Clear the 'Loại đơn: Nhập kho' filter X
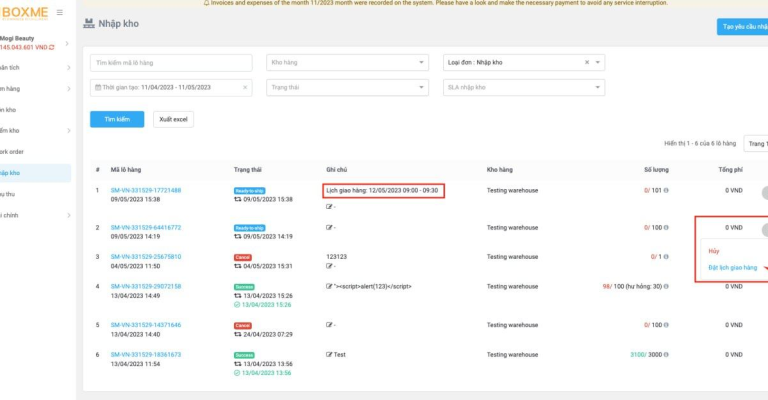 pos(587,62)
